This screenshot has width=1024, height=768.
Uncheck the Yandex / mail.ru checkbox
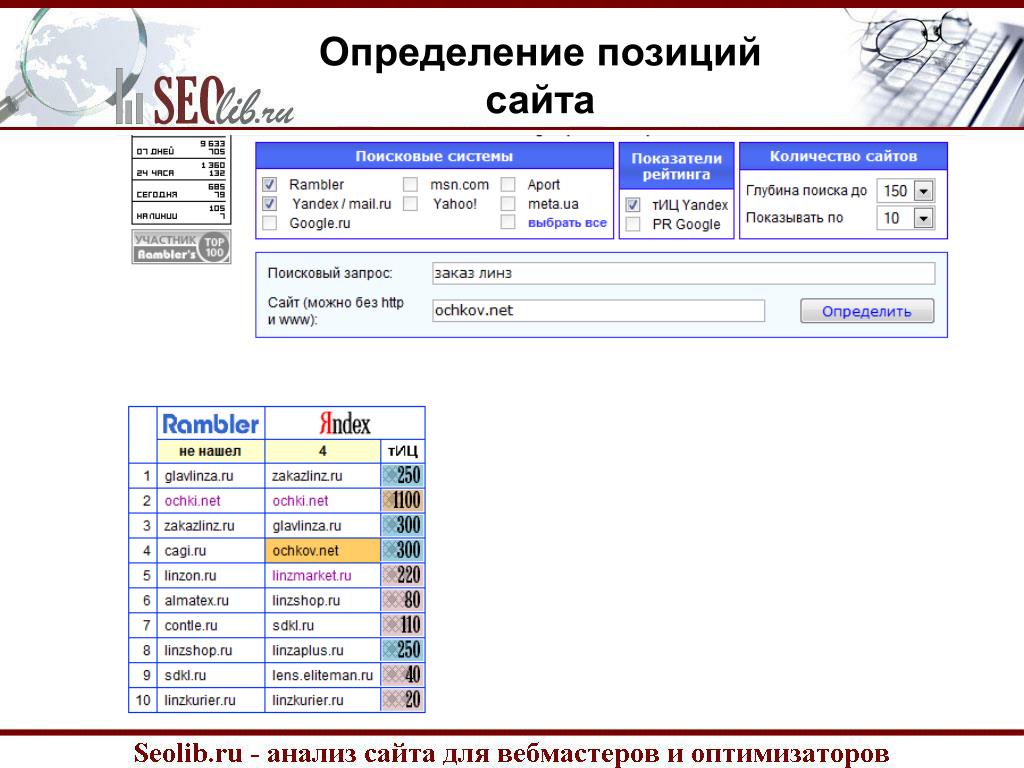click(x=269, y=204)
